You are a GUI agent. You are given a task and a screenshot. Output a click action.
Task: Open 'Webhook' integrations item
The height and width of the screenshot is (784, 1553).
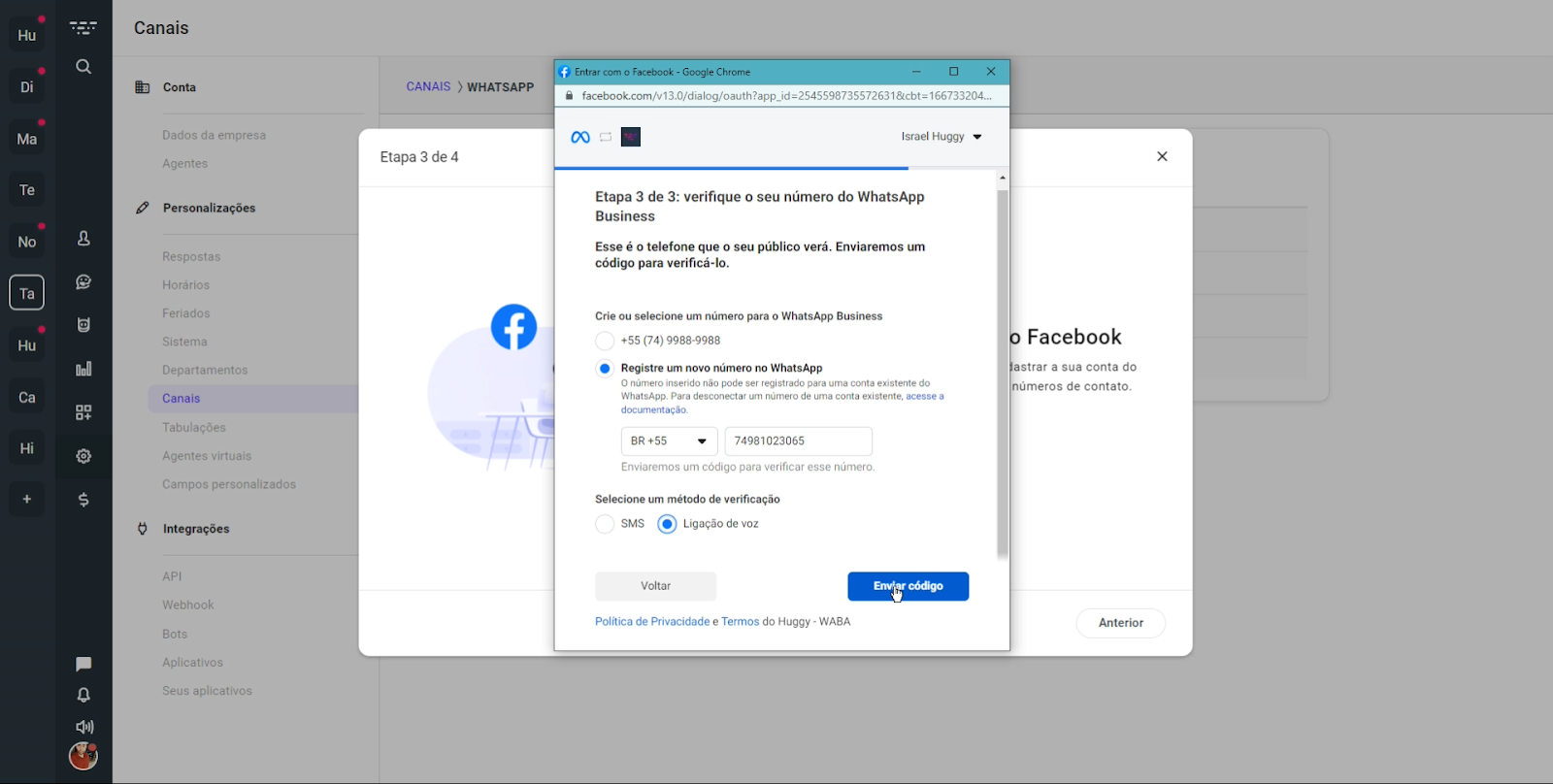[x=188, y=605]
